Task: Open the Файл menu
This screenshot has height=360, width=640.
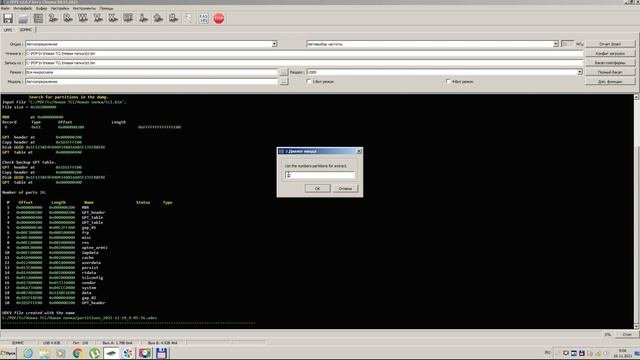Action: pyautogui.click(x=5, y=8)
